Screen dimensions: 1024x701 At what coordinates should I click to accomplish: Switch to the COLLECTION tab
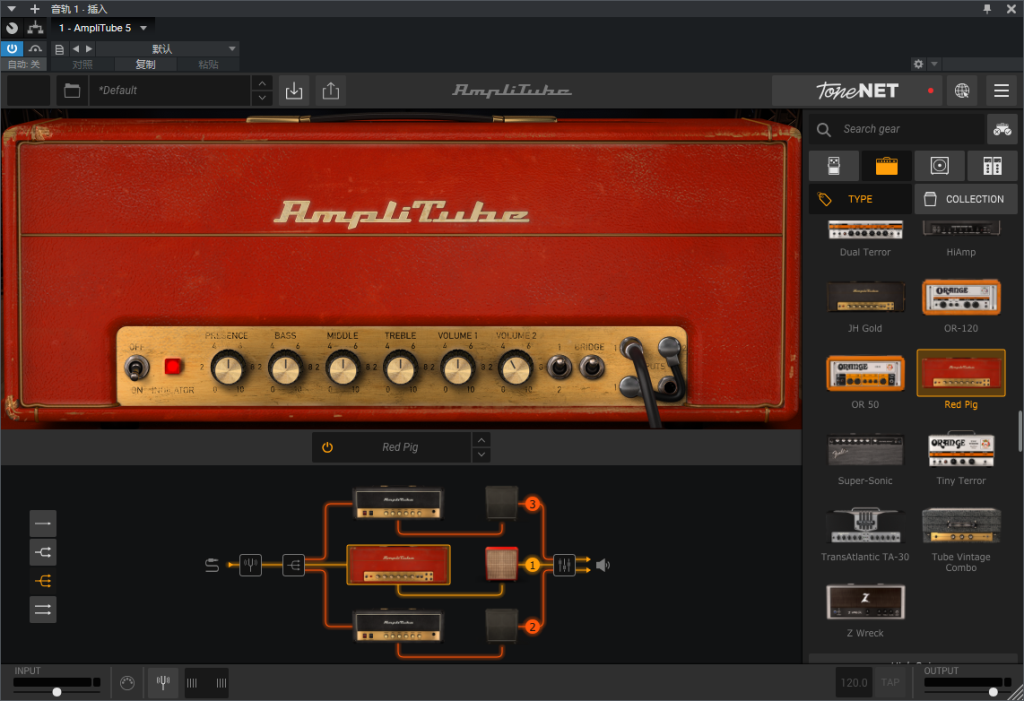coord(966,199)
